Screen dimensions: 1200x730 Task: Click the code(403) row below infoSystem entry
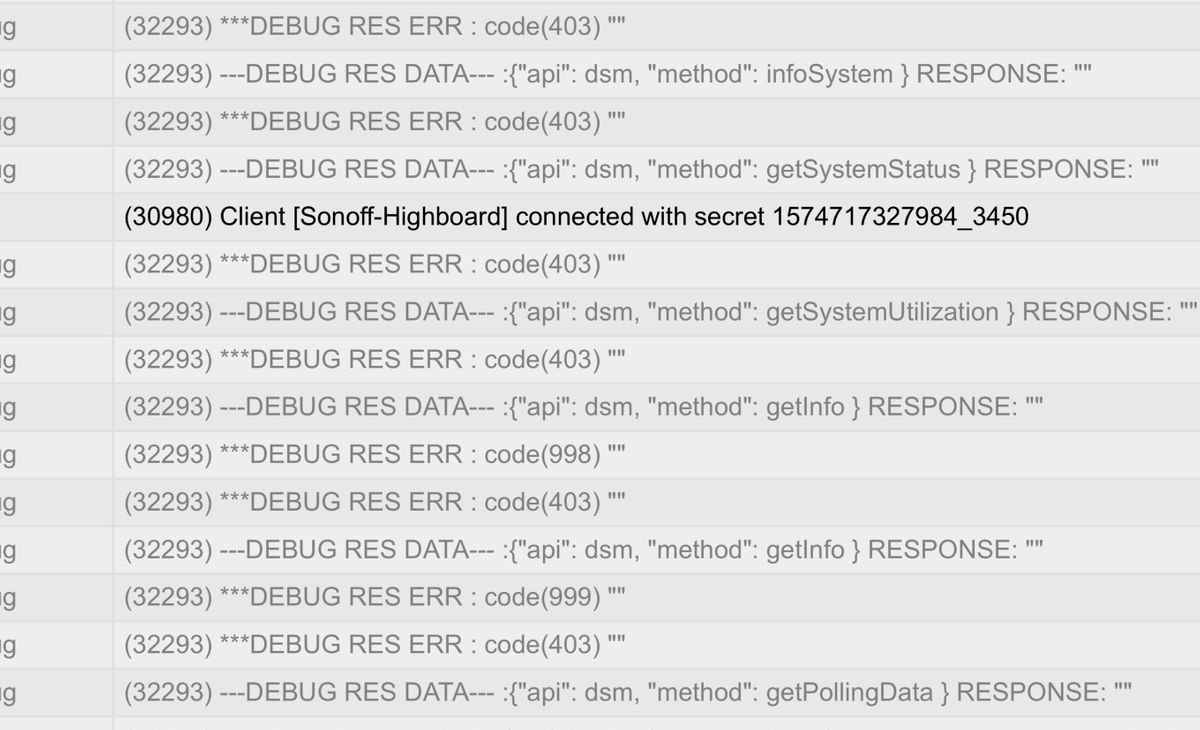point(657,122)
